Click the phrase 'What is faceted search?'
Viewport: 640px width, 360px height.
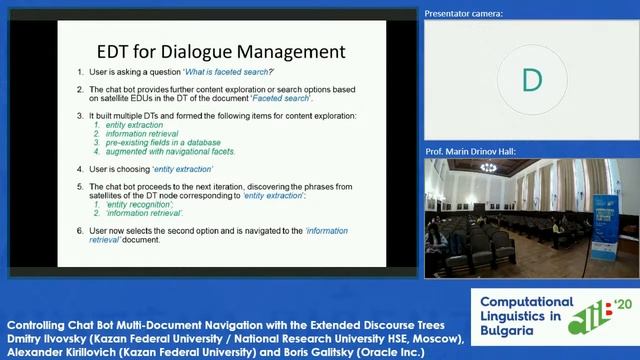coord(229,72)
